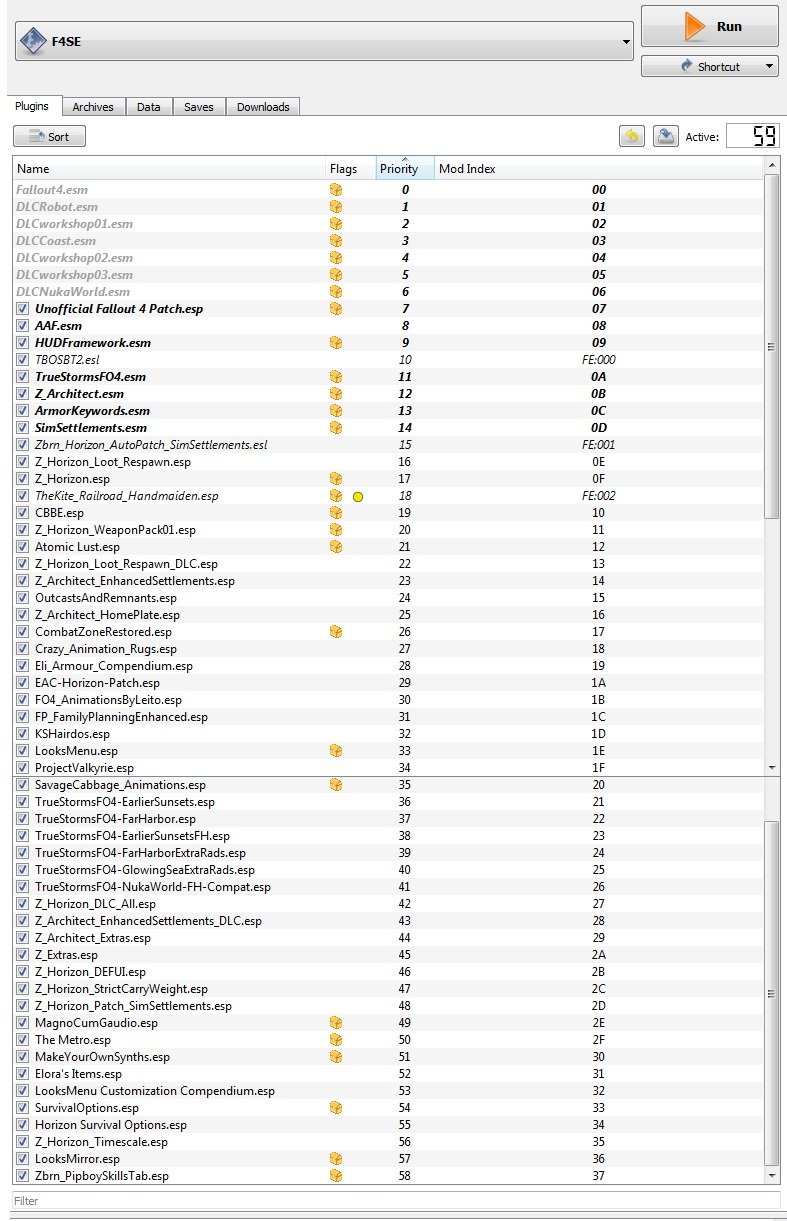Select the KSHairdos.esp row
Screen dimensions: 787x1221
coord(388,734)
